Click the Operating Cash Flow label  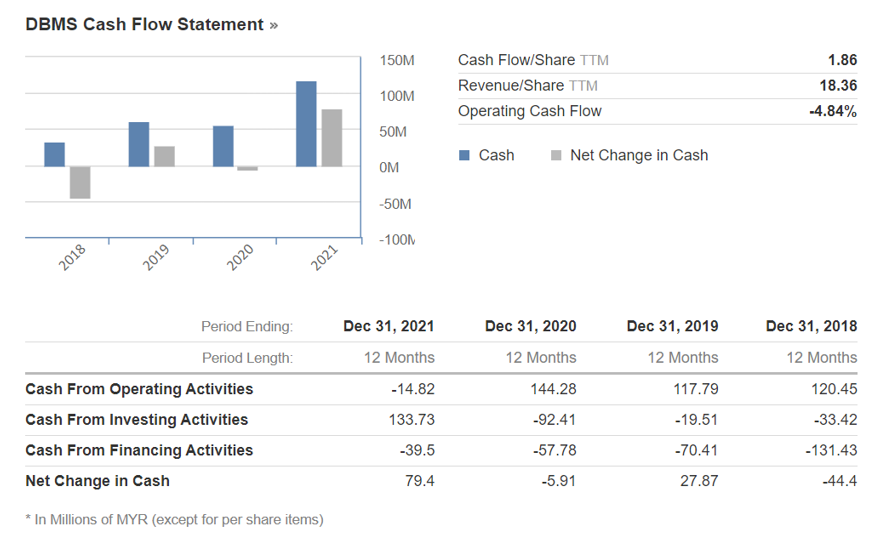[x=530, y=111]
